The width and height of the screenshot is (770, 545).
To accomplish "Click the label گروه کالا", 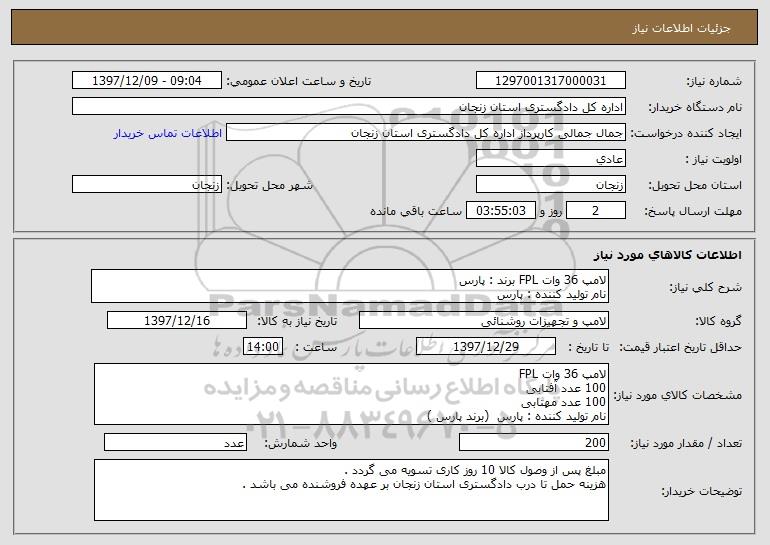I will point(718,322).
